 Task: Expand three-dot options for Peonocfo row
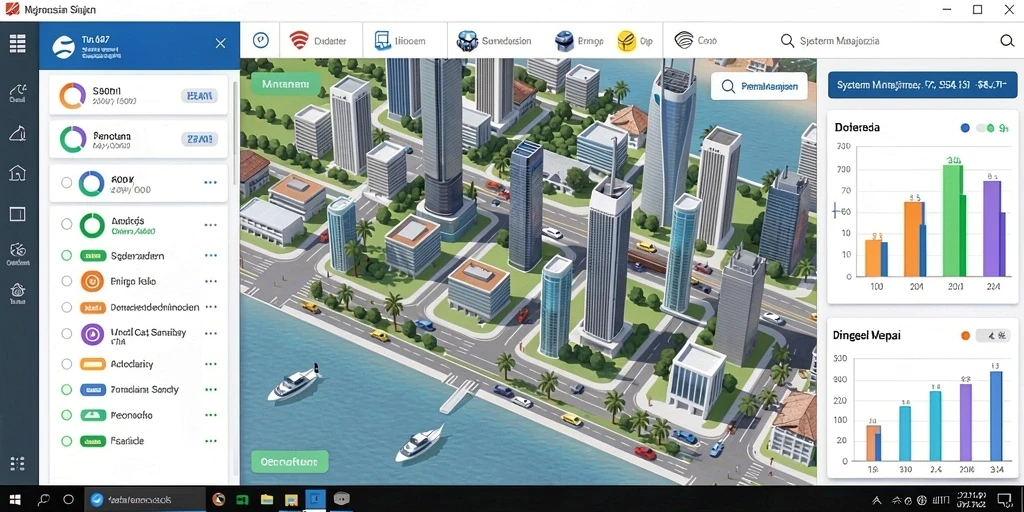point(210,415)
